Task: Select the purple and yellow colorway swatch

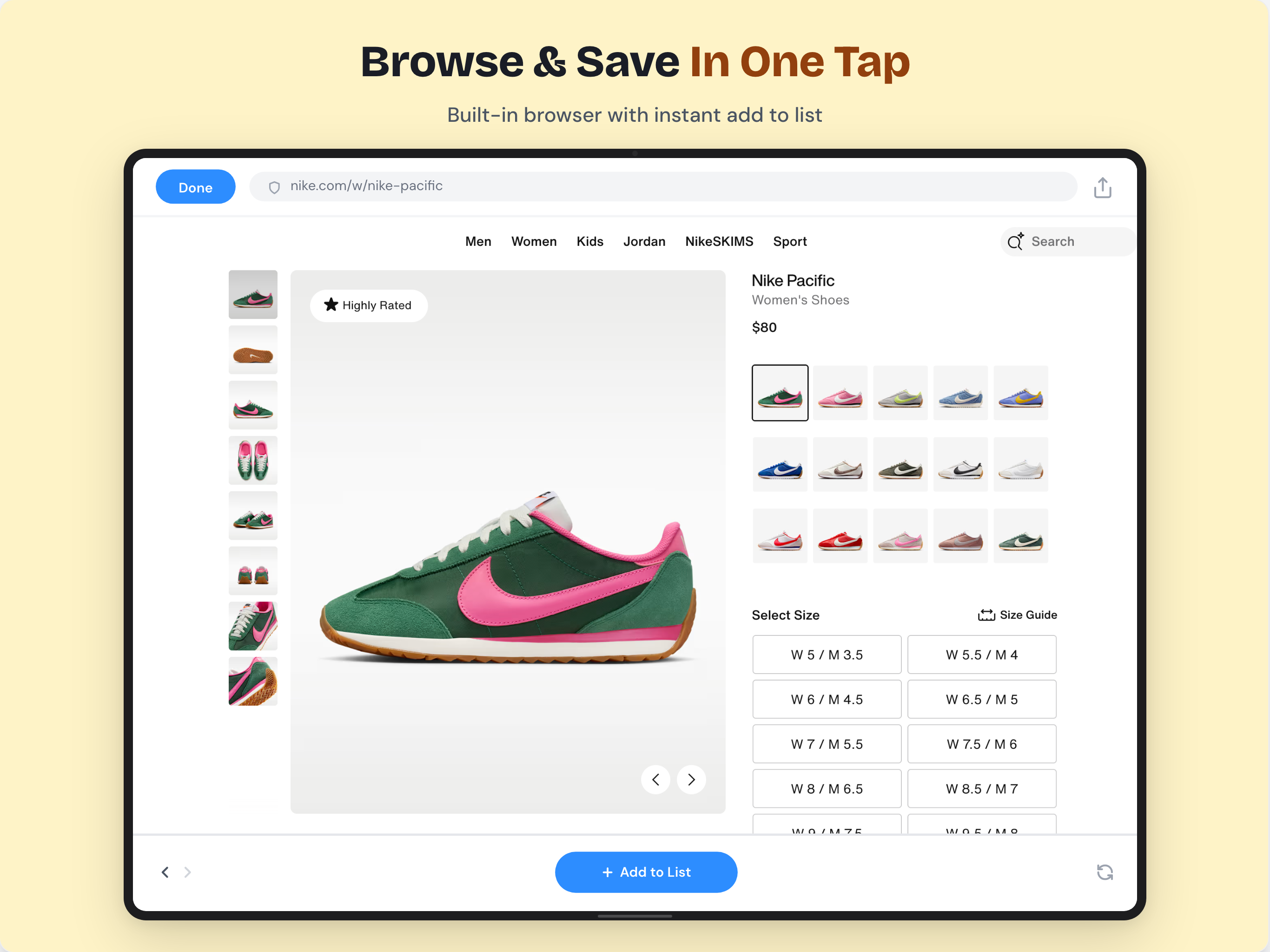Action: [x=1021, y=393]
